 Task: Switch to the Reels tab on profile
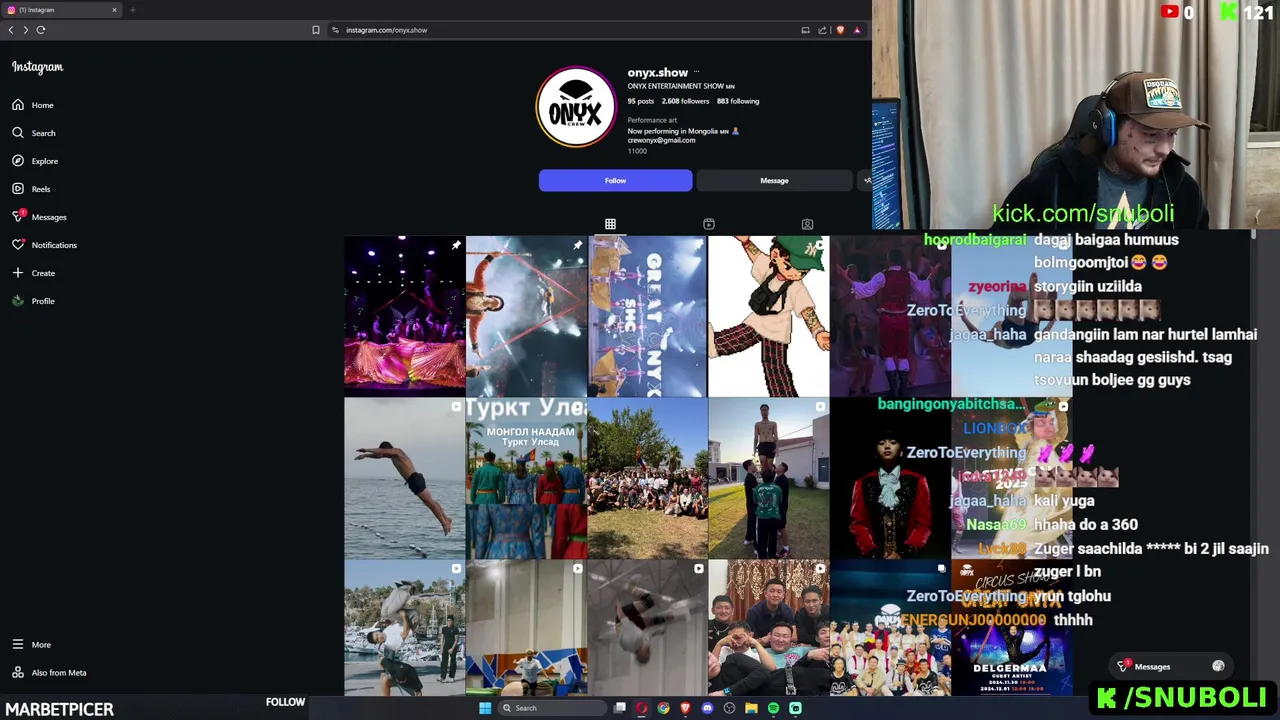(x=709, y=224)
